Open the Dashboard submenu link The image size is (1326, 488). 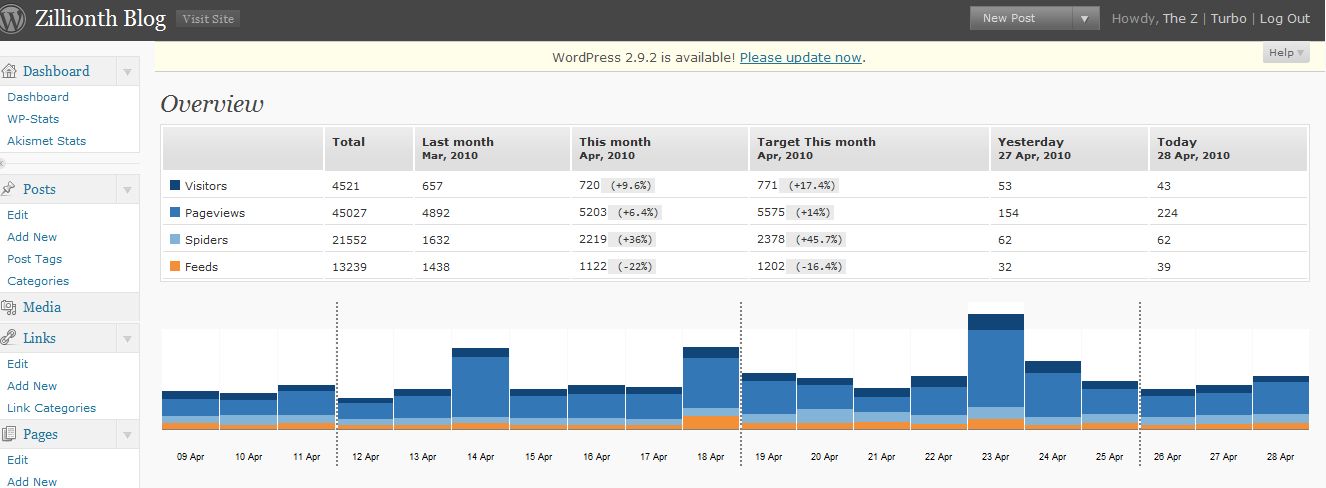pyautogui.click(x=38, y=97)
